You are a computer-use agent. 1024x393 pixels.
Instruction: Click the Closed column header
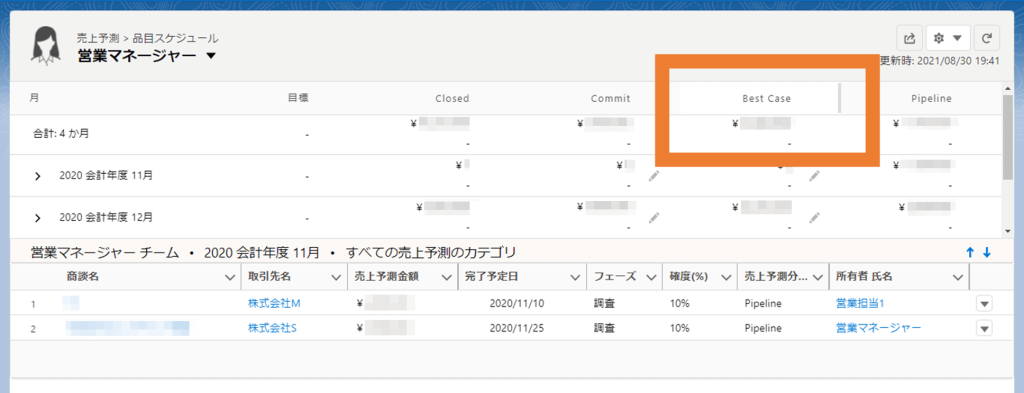click(453, 99)
